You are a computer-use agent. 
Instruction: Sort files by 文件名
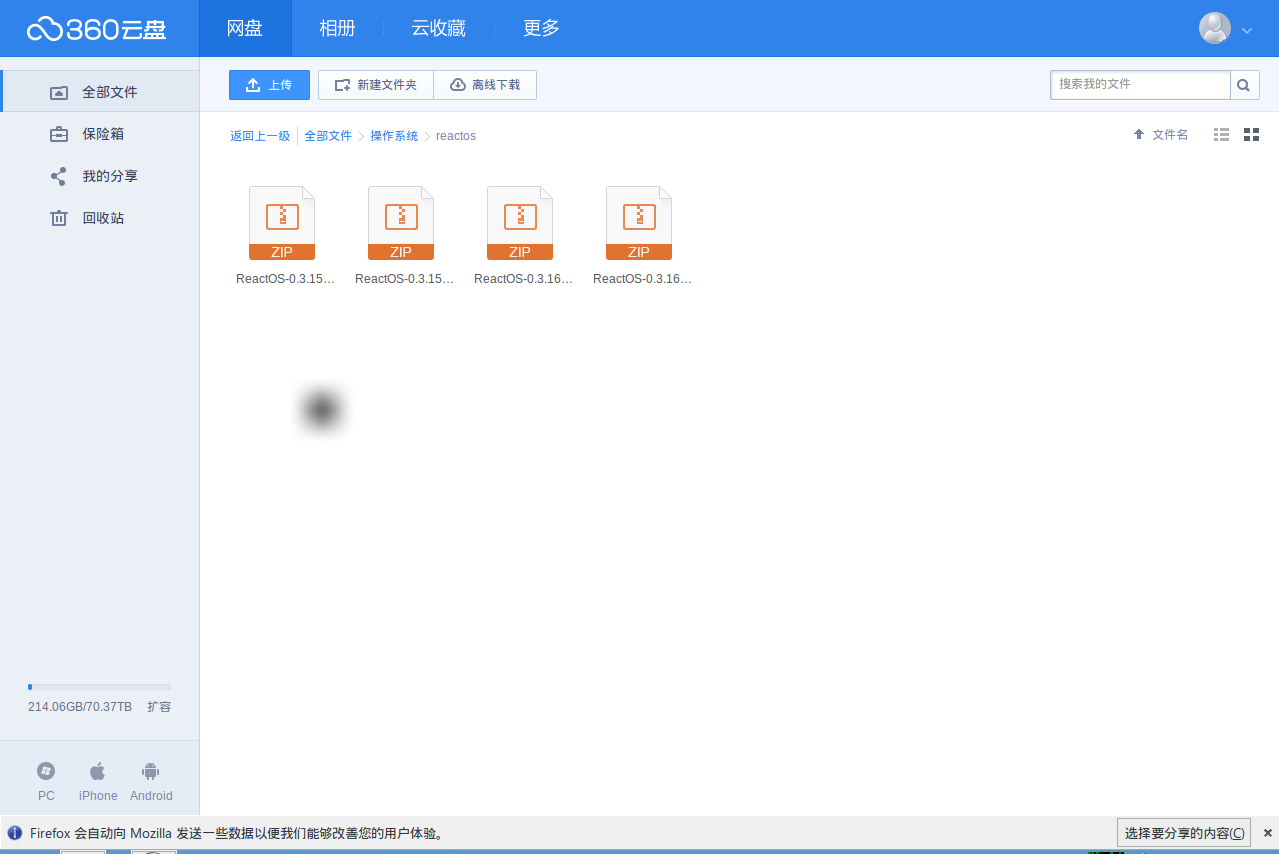1161,134
